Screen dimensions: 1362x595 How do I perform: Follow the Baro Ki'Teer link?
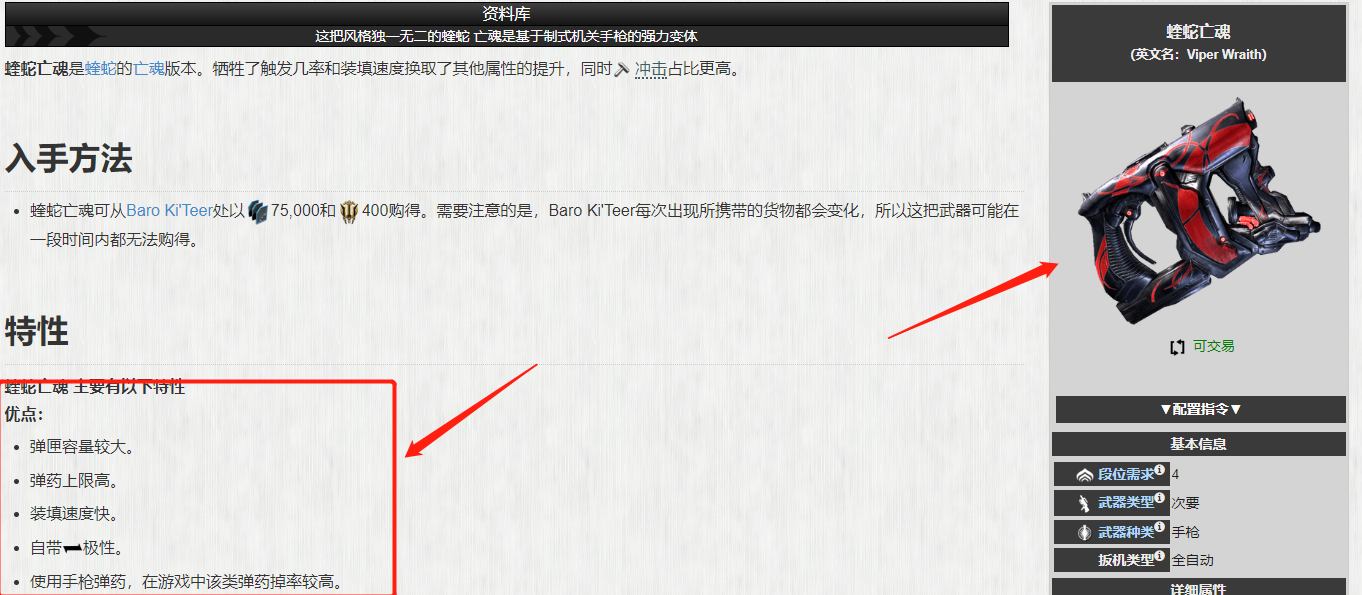169,211
